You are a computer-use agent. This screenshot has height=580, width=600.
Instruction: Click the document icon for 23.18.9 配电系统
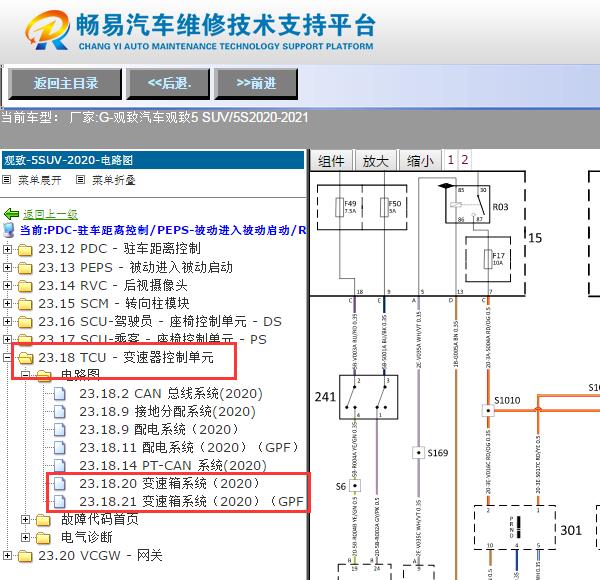point(59,430)
